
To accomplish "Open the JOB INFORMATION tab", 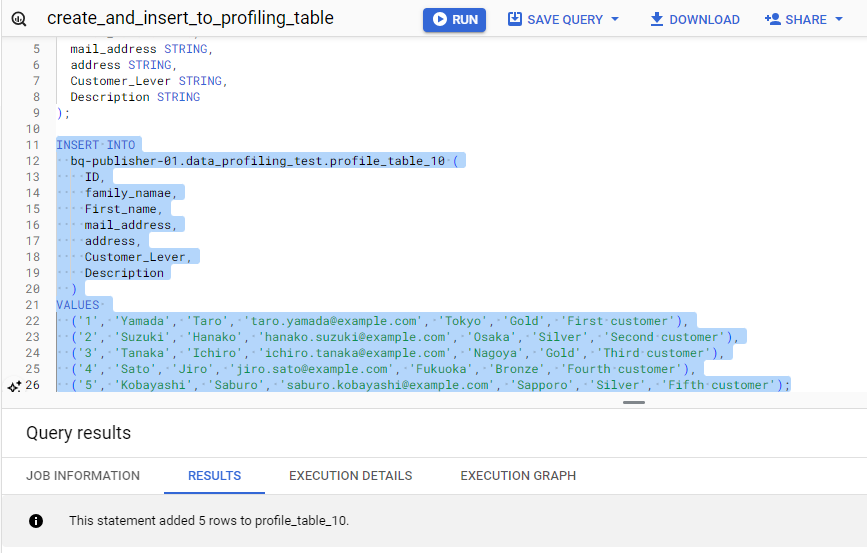I will [83, 476].
